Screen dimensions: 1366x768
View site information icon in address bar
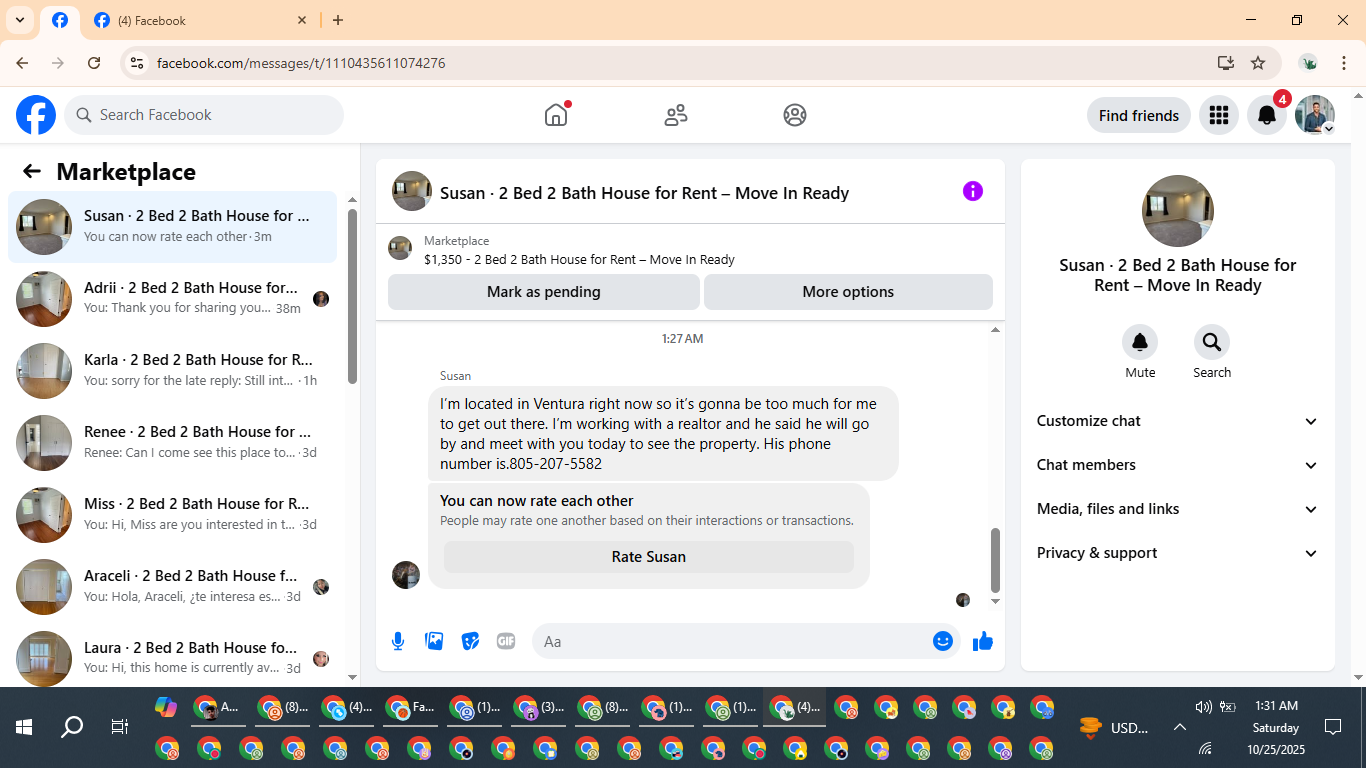(x=138, y=63)
